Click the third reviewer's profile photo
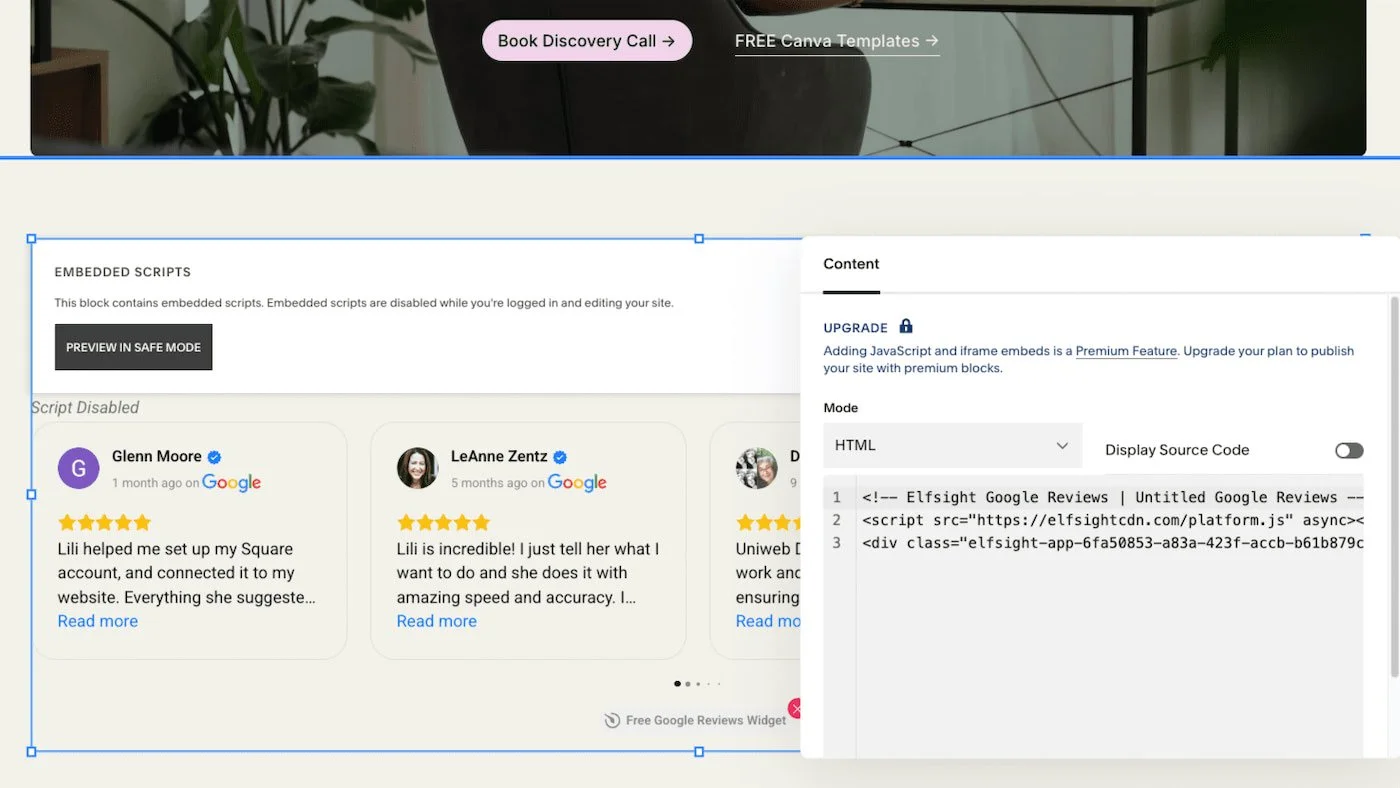1400x788 pixels. [757, 468]
